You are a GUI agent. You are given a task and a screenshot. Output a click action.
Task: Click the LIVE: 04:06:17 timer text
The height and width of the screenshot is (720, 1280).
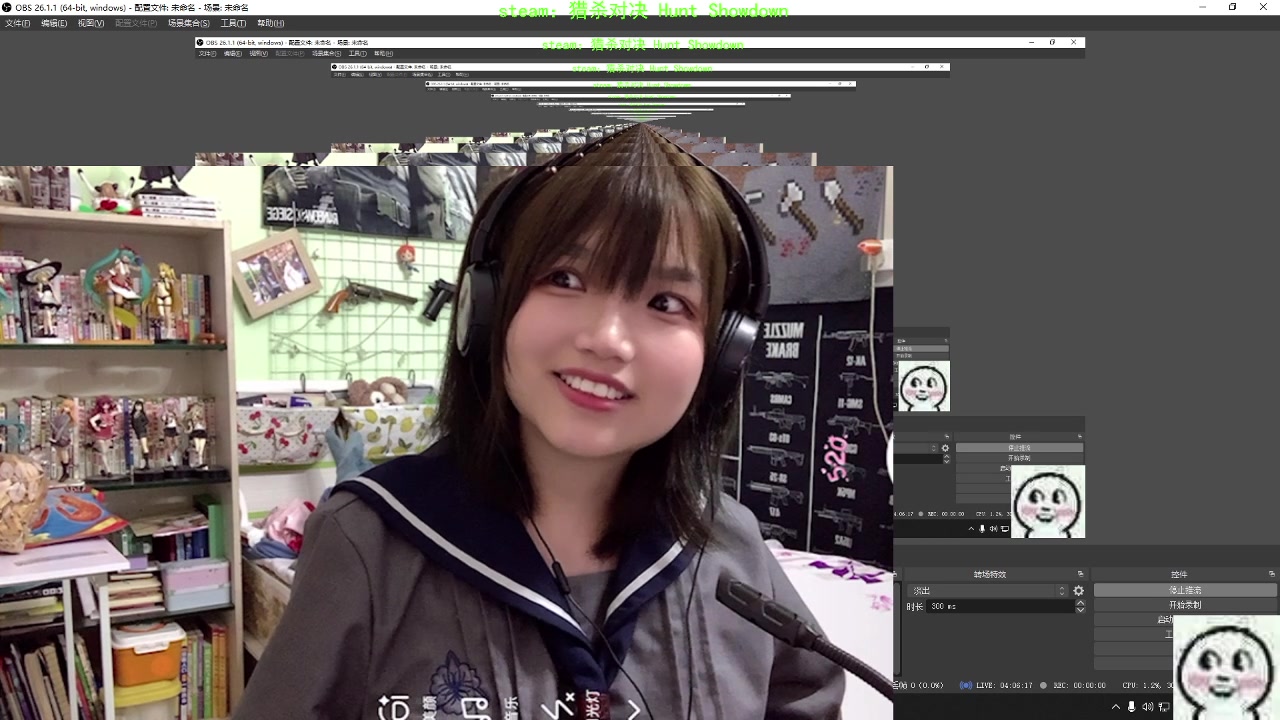coord(1006,686)
